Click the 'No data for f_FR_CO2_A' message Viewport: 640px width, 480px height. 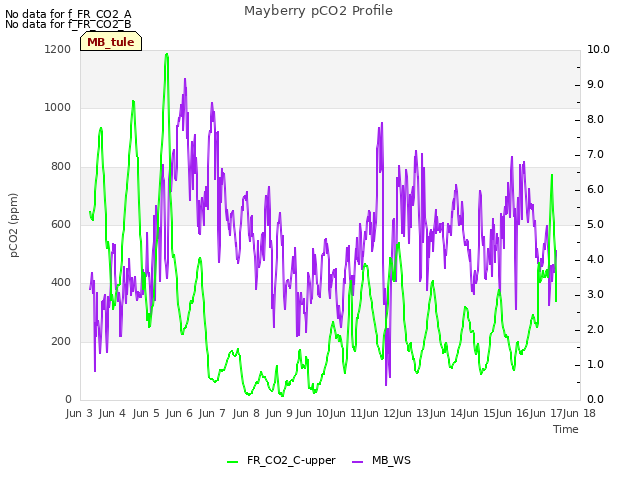click(68, 14)
